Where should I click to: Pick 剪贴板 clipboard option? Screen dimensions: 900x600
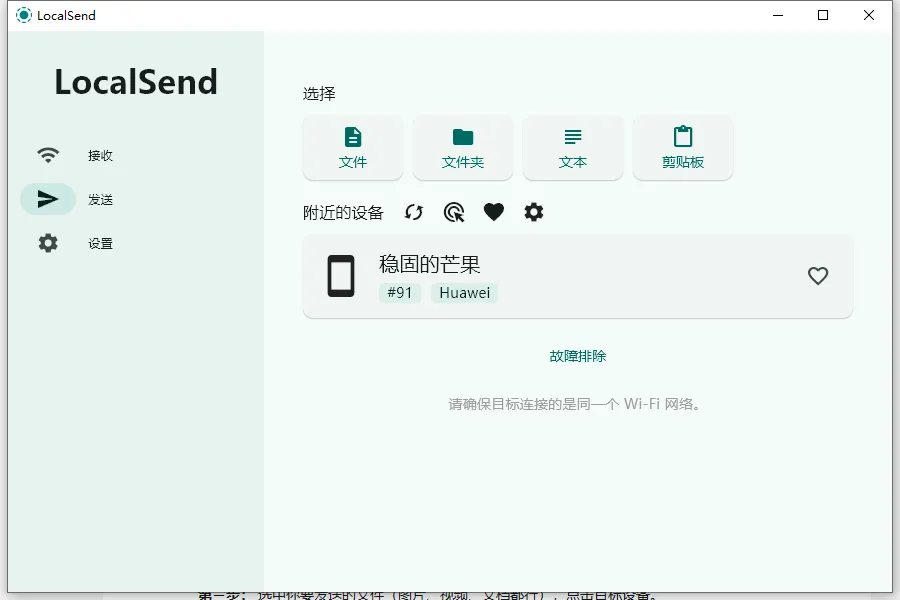point(683,148)
